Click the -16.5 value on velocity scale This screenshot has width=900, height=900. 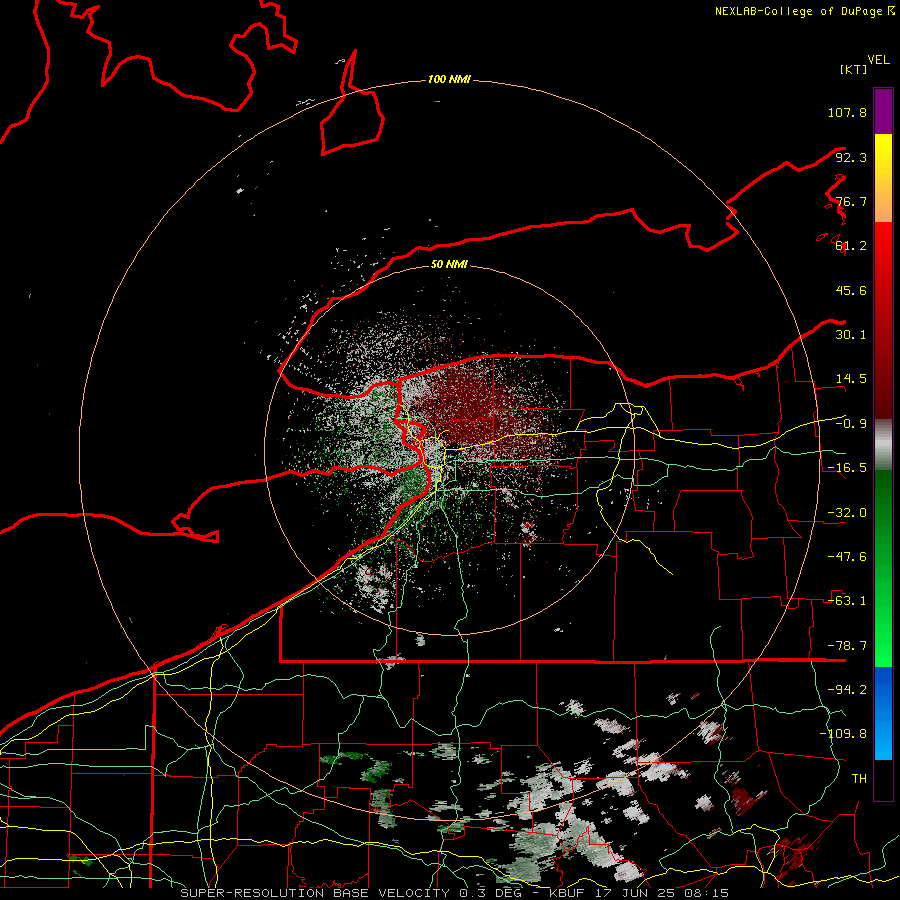tap(847, 468)
